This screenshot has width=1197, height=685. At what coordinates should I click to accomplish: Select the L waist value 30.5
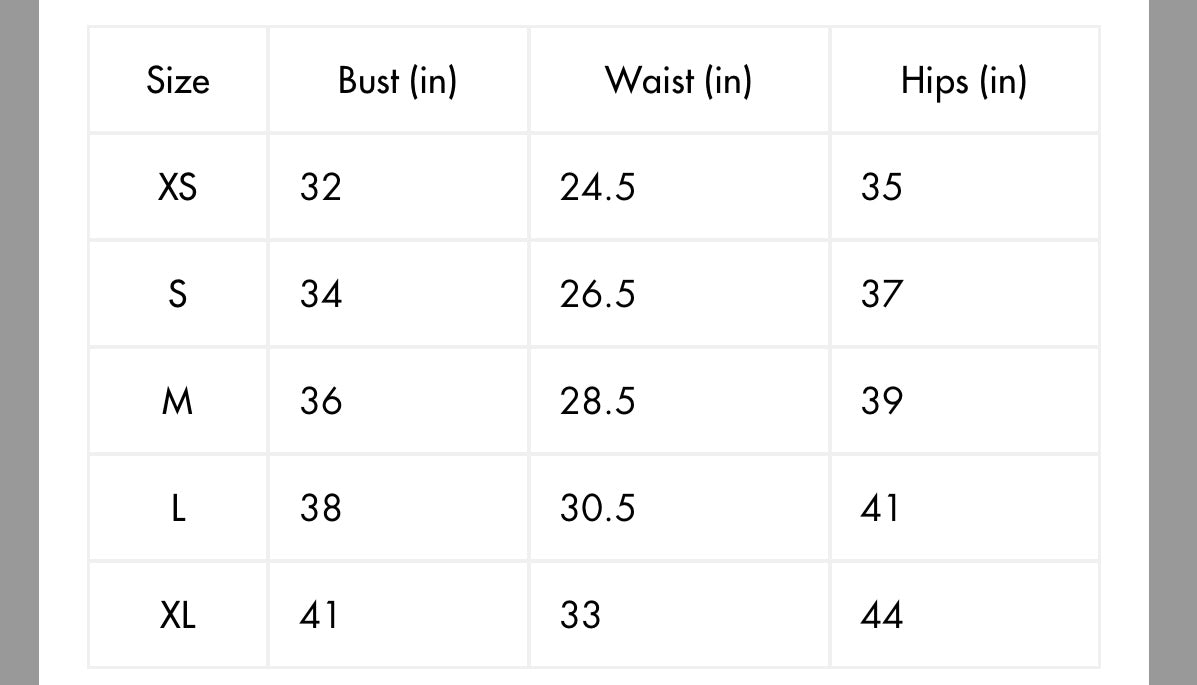597,508
